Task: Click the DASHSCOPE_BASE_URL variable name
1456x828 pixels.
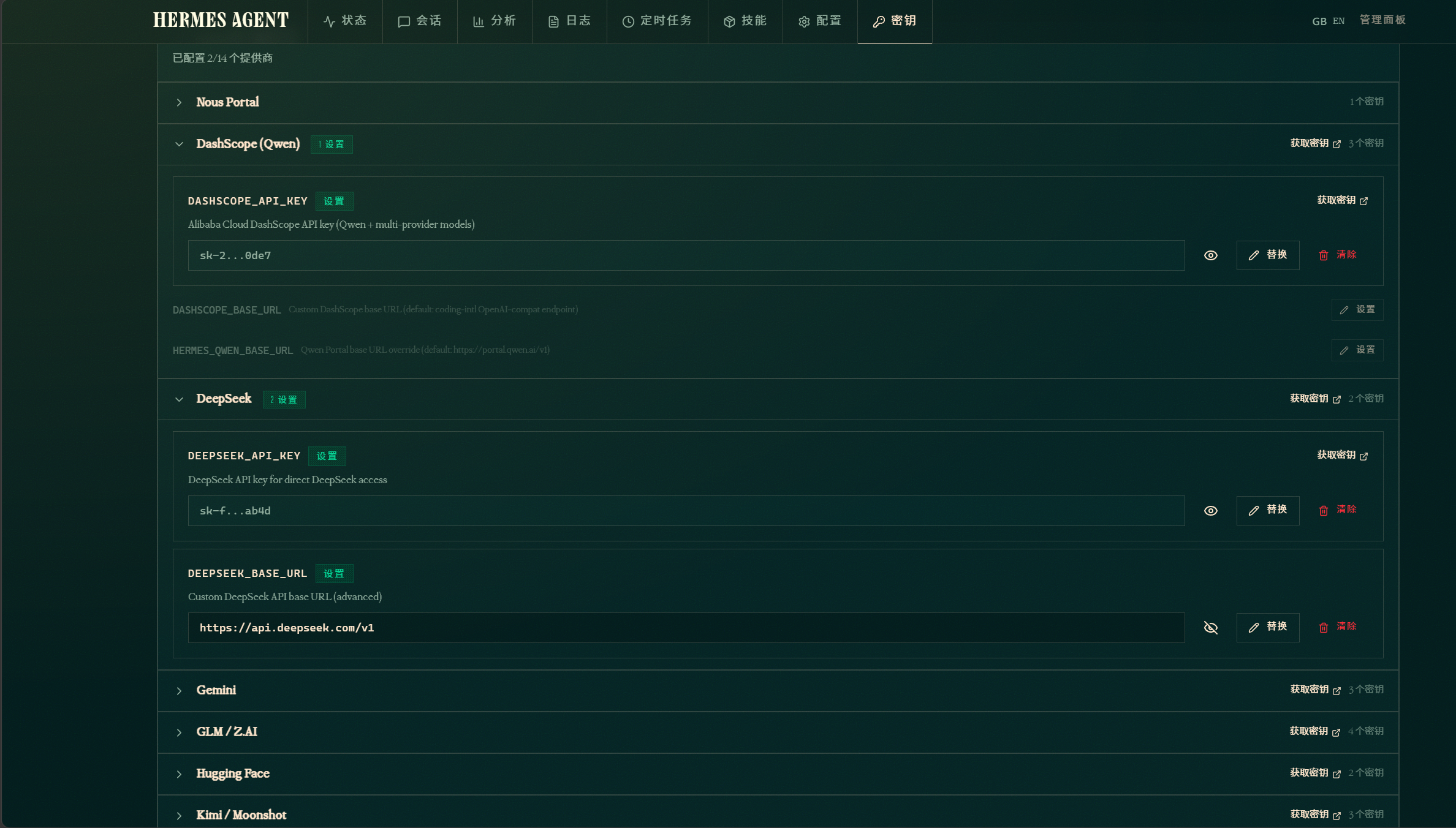Action: [227, 310]
